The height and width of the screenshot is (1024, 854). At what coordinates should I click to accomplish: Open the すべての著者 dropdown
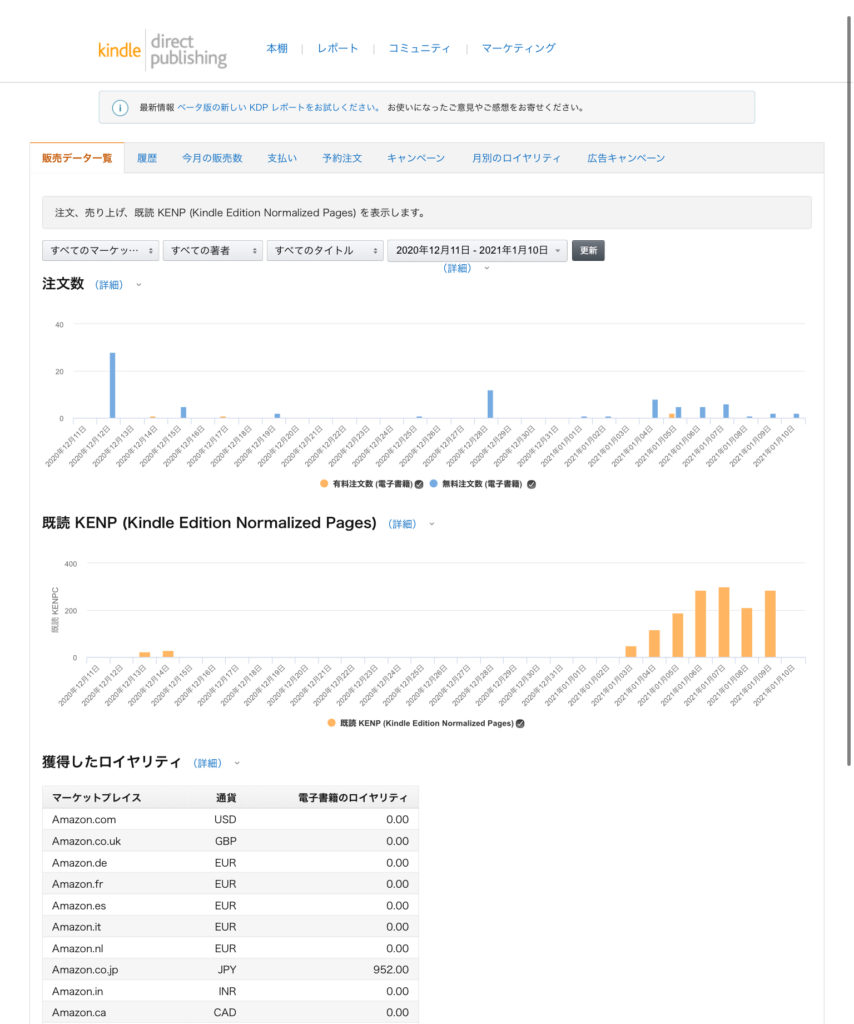[x=213, y=250]
